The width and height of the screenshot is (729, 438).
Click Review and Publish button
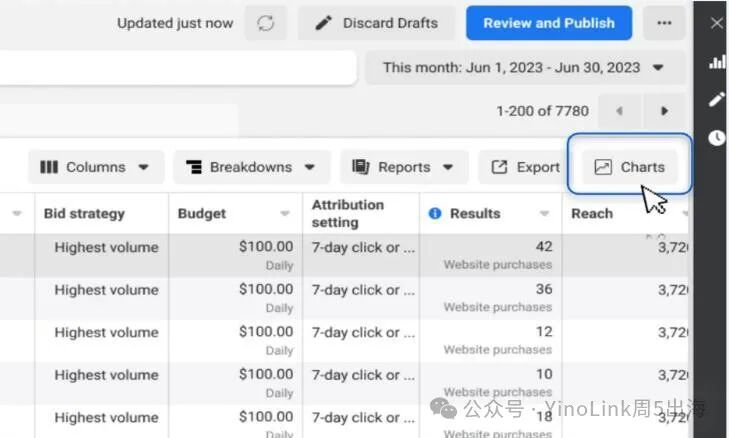click(549, 23)
